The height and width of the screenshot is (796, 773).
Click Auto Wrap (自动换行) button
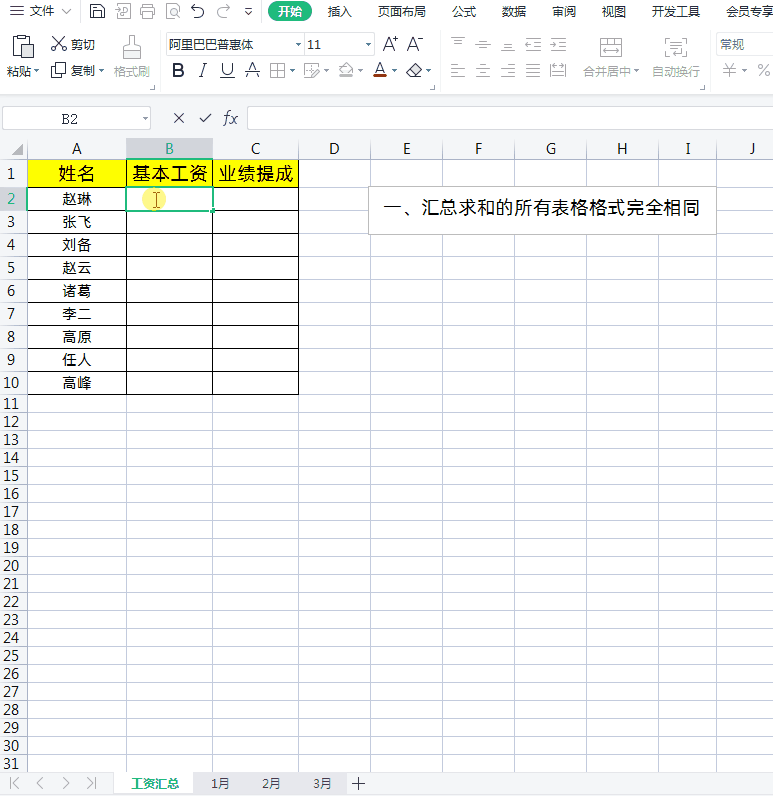point(676,57)
